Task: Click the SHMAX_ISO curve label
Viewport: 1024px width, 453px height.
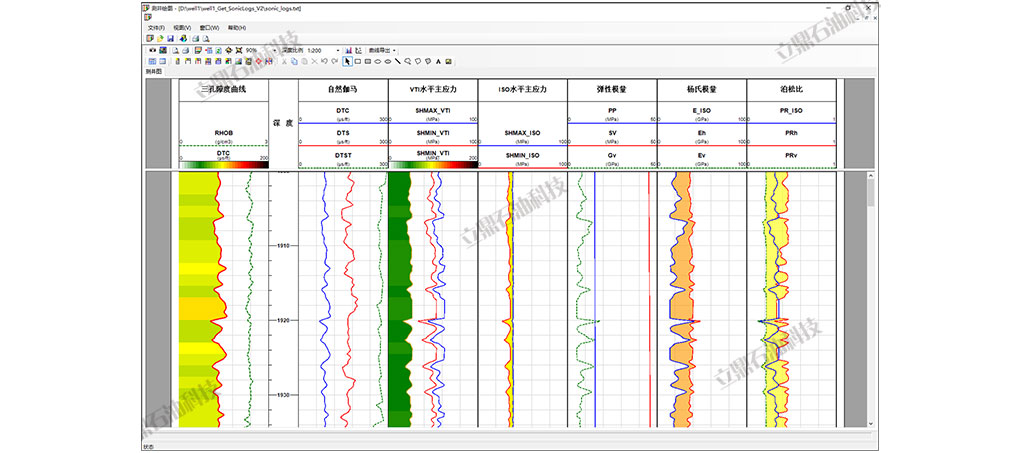Action: pos(522,133)
